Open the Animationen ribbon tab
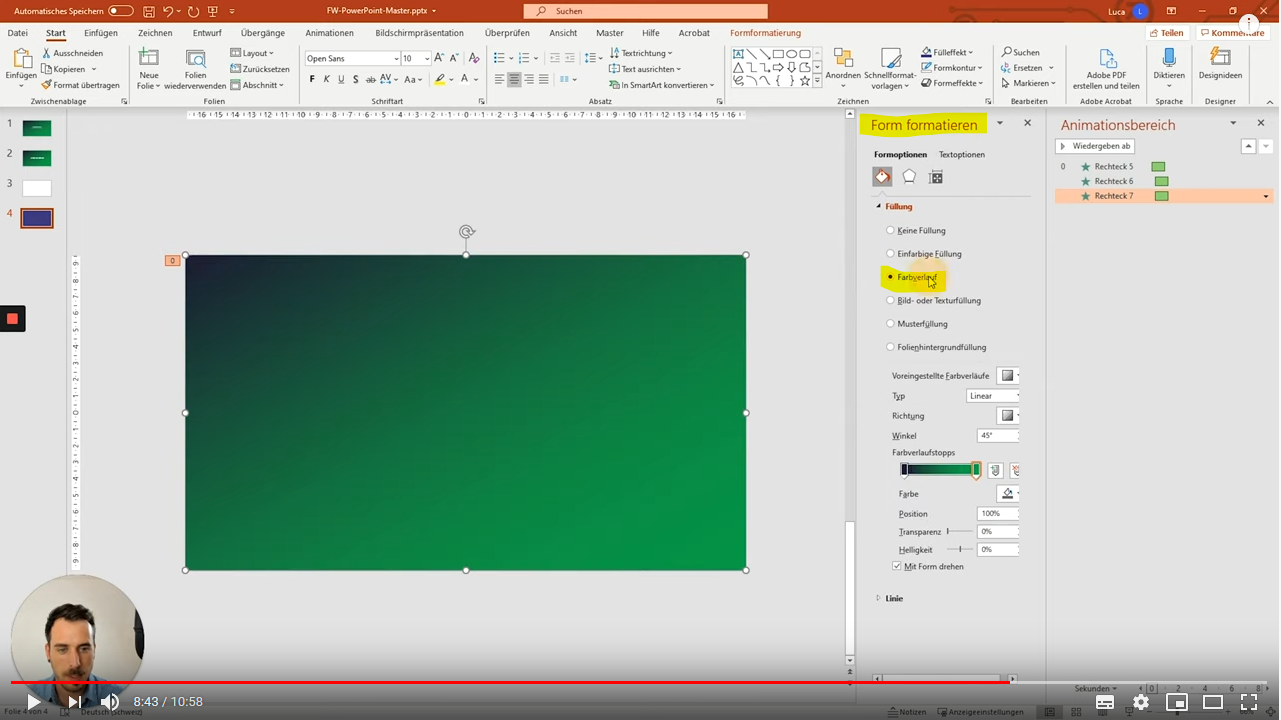1281x720 pixels. click(x=329, y=33)
